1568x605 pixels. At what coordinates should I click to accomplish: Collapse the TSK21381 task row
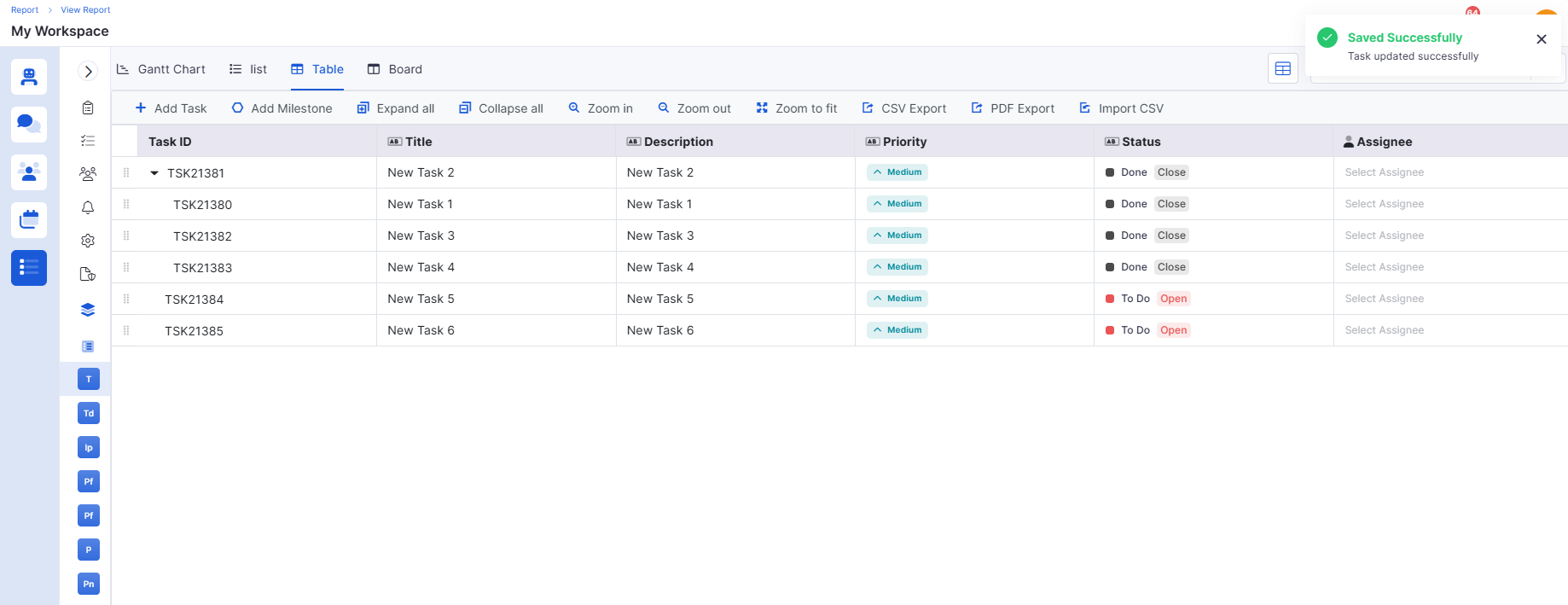tap(154, 173)
